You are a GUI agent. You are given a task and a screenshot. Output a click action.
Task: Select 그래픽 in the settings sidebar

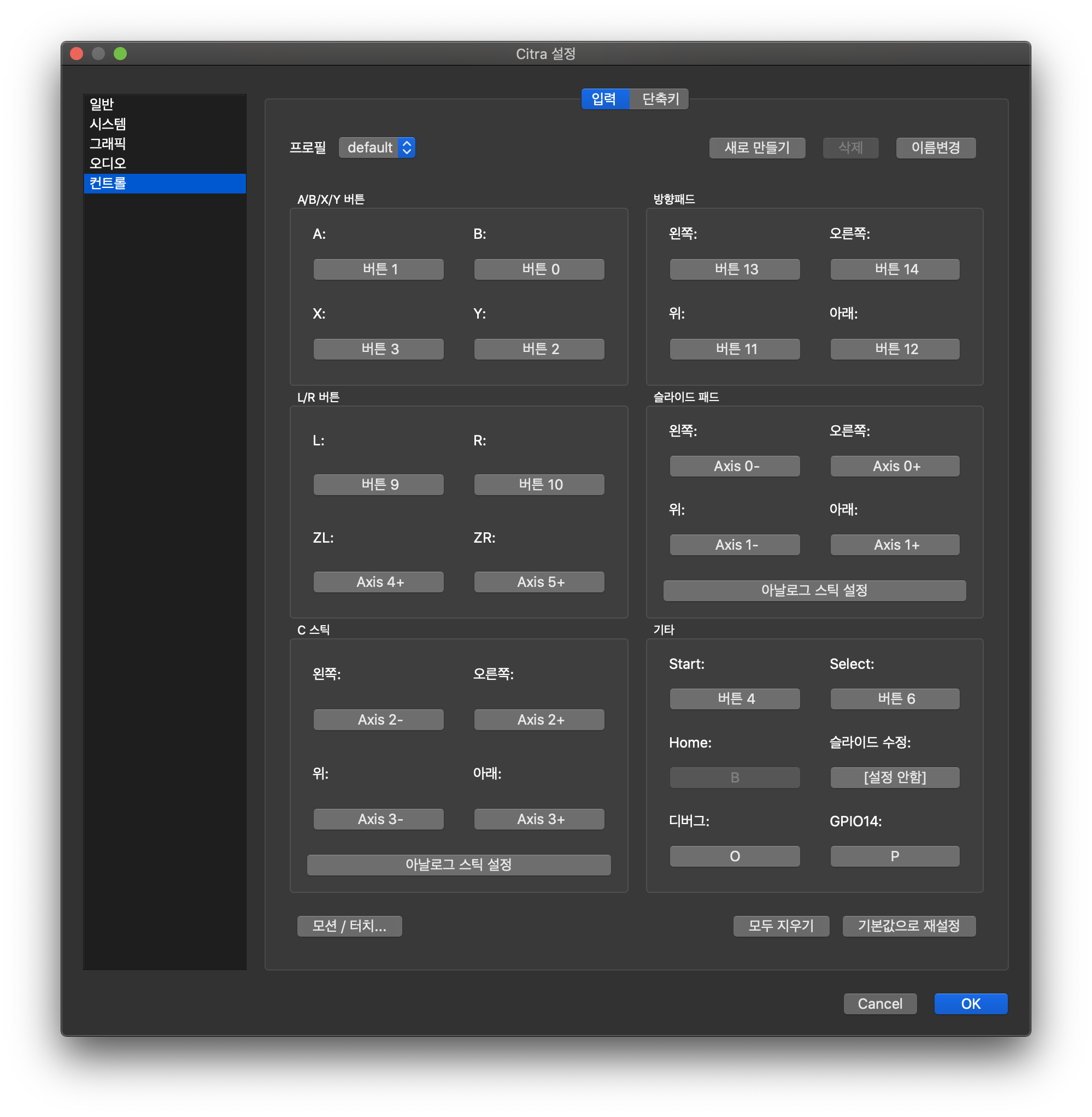[165, 144]
